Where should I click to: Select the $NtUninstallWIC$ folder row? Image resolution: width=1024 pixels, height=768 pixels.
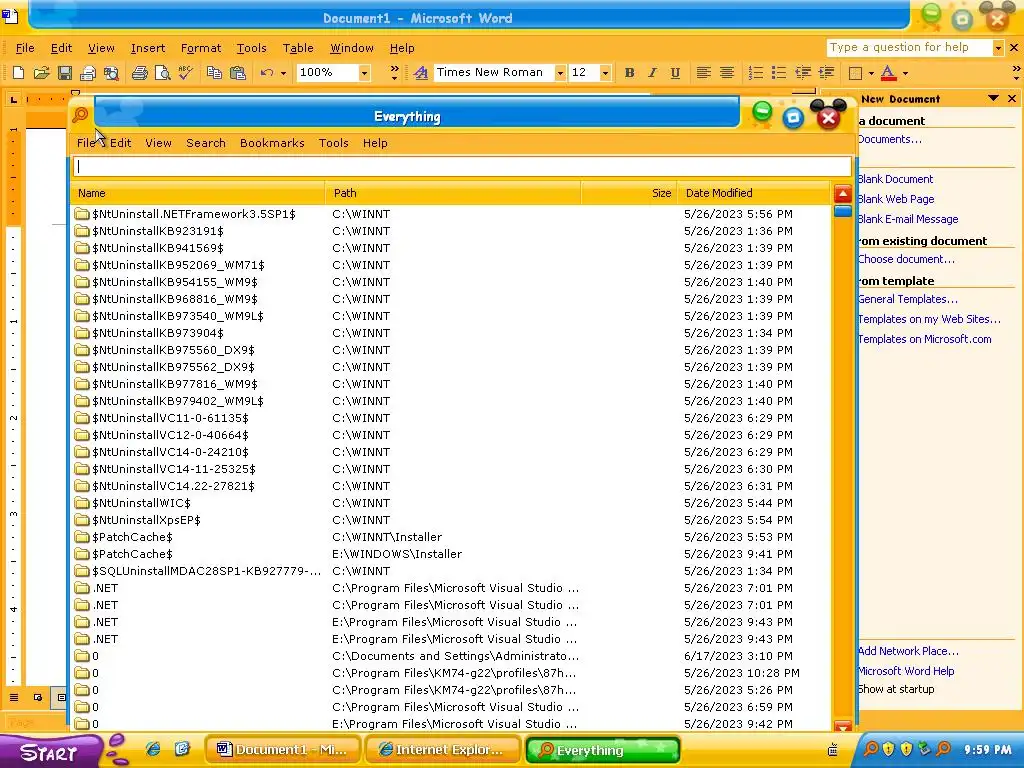point(451,503)
